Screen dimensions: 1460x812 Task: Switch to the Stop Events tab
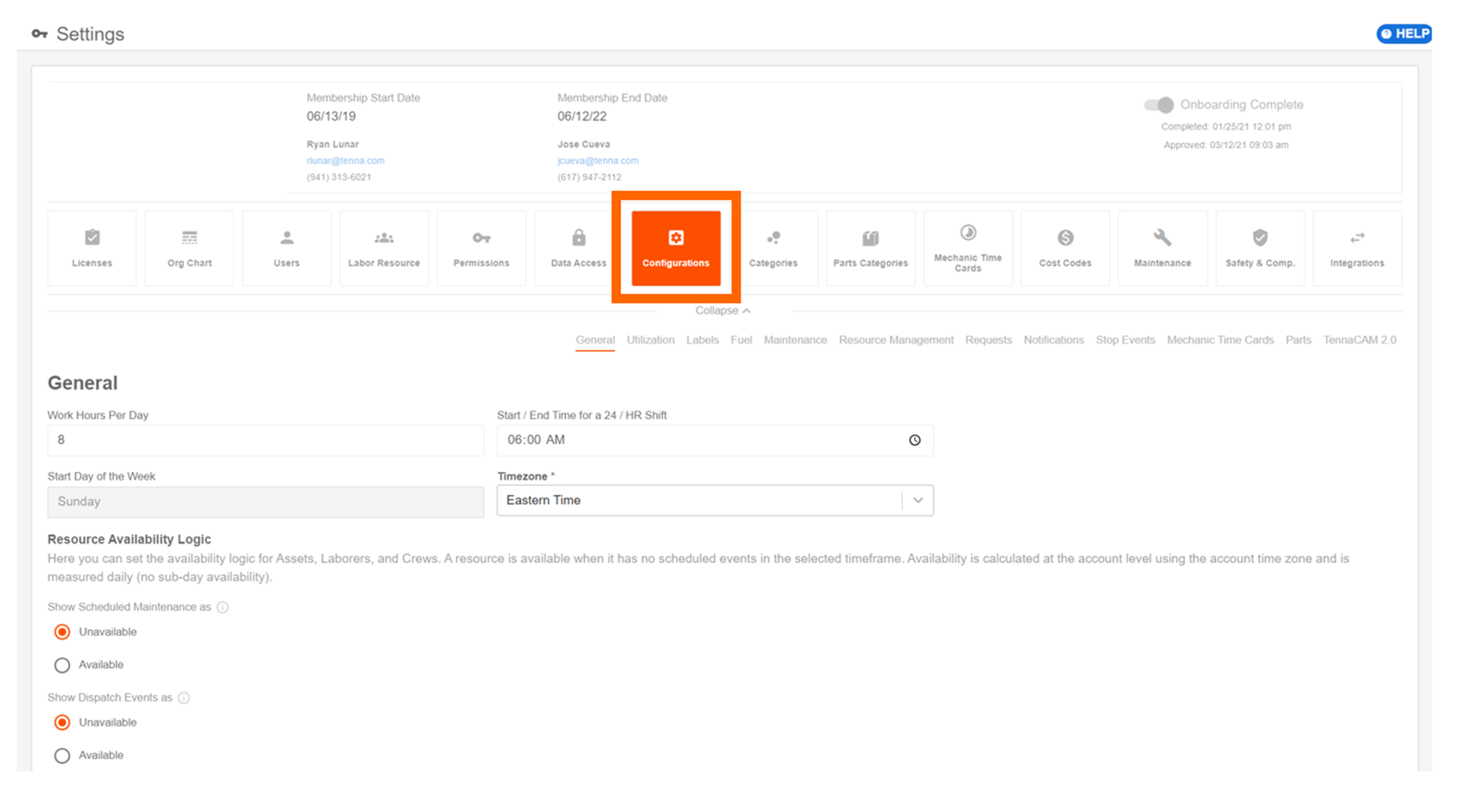pyautogui.click(x=1125, y=340)
